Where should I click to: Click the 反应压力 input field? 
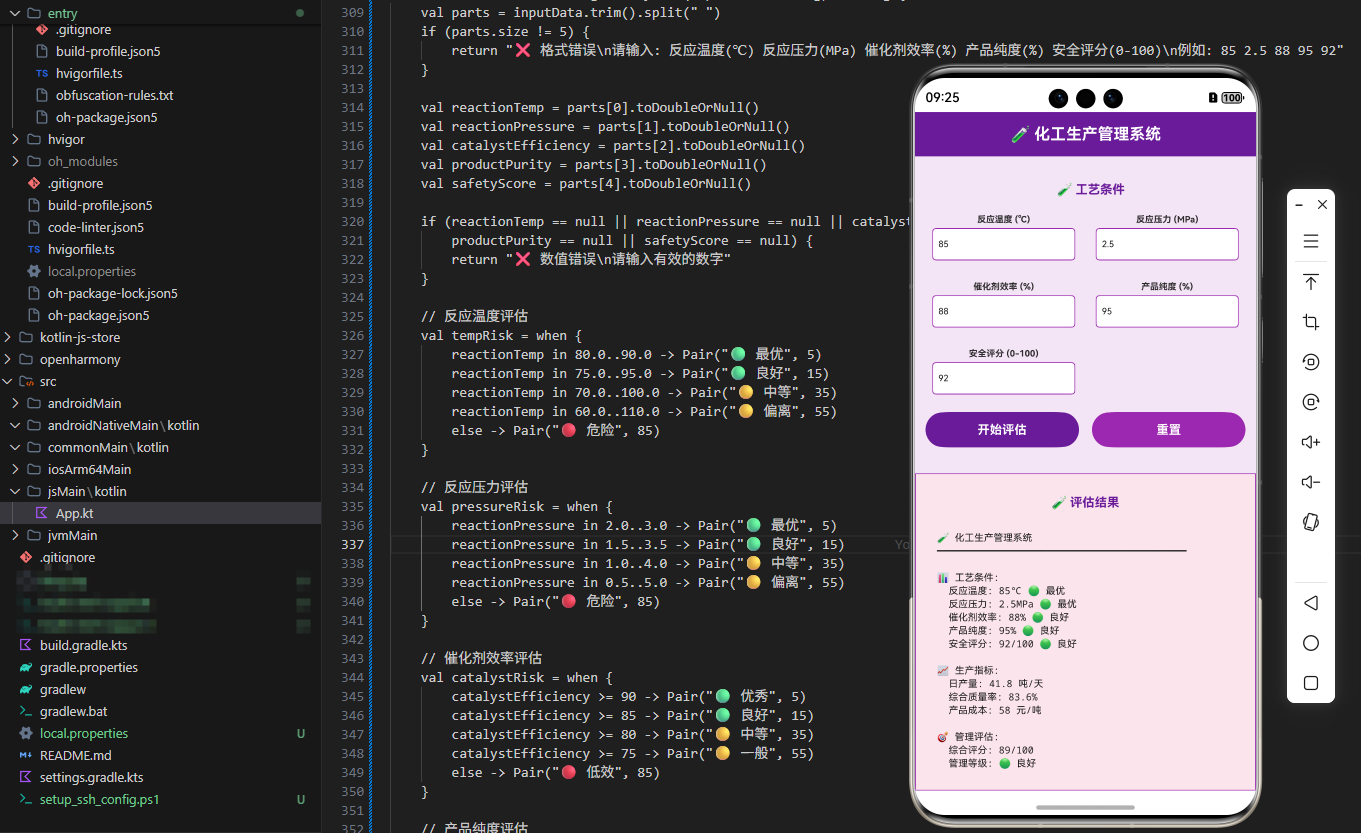(1167, 244)
